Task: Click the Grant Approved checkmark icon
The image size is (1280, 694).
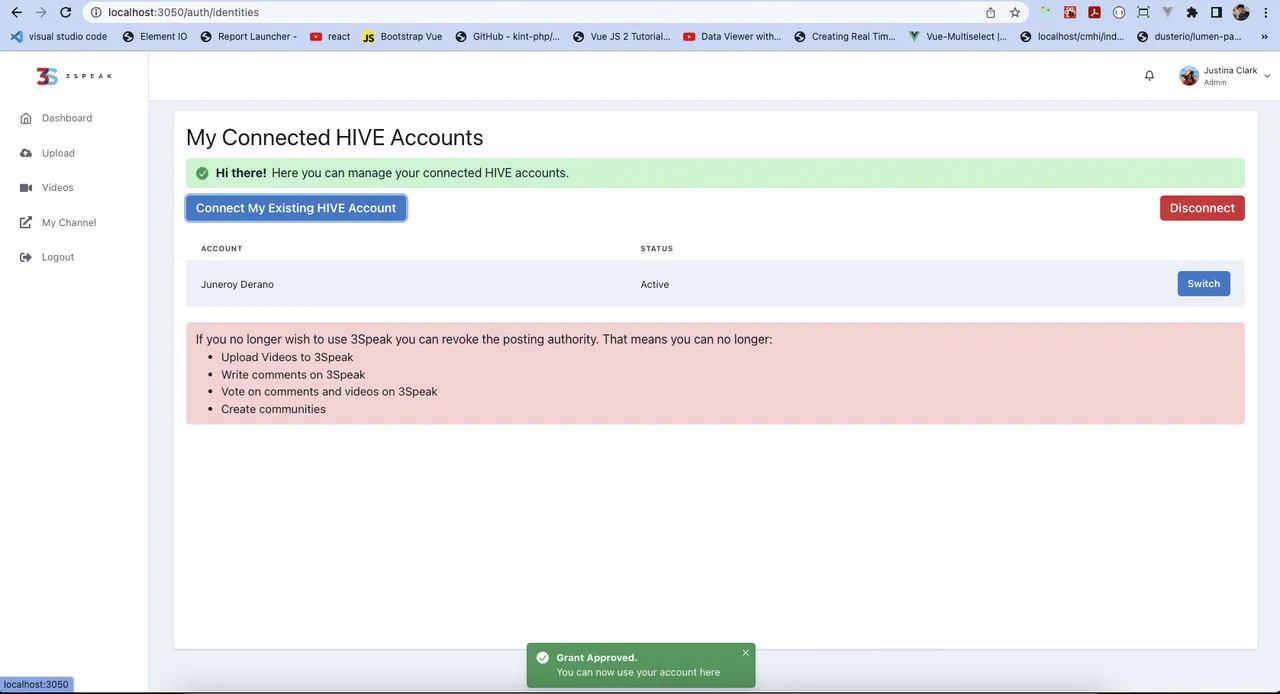Action: 542,657
